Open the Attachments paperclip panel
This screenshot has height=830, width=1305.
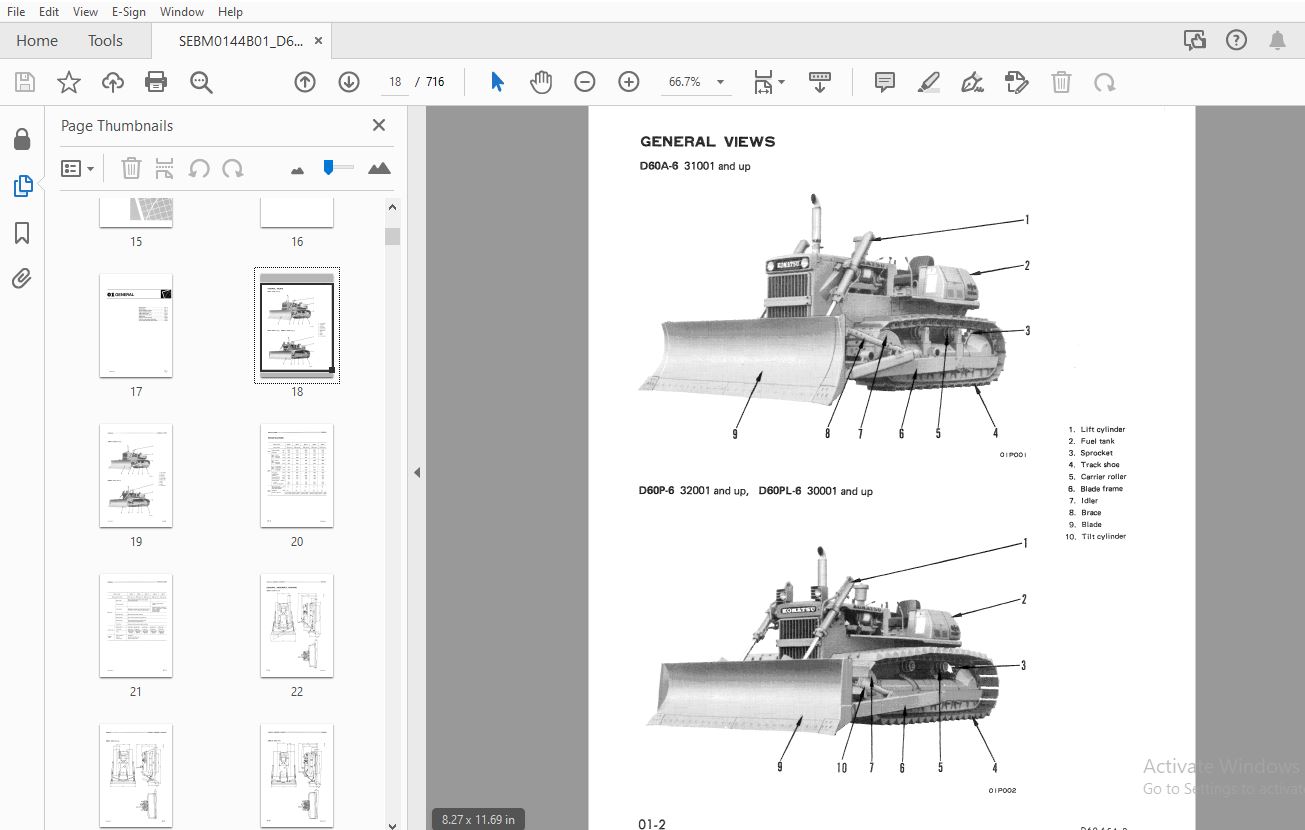point(22,279)
